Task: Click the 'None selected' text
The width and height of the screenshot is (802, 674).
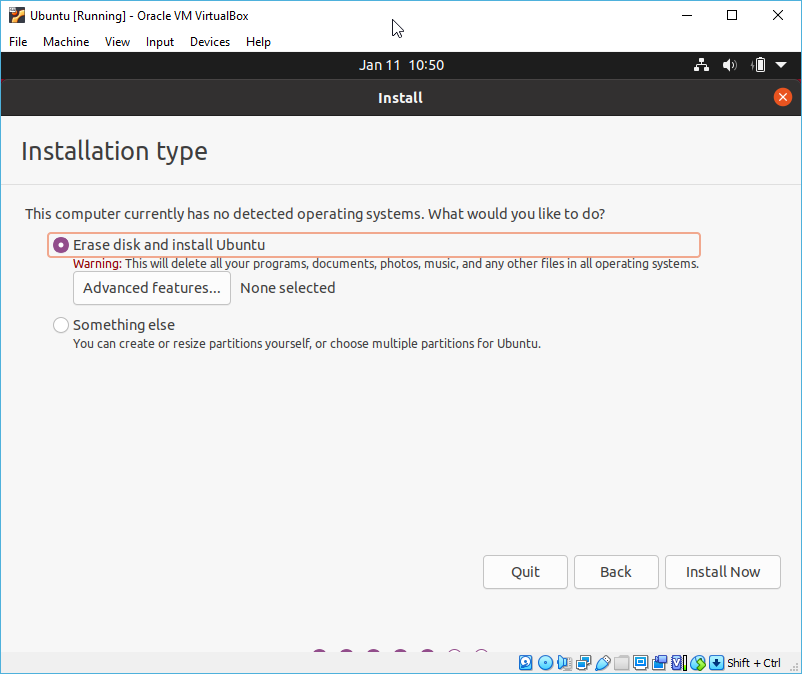Action: pos(287,288)
